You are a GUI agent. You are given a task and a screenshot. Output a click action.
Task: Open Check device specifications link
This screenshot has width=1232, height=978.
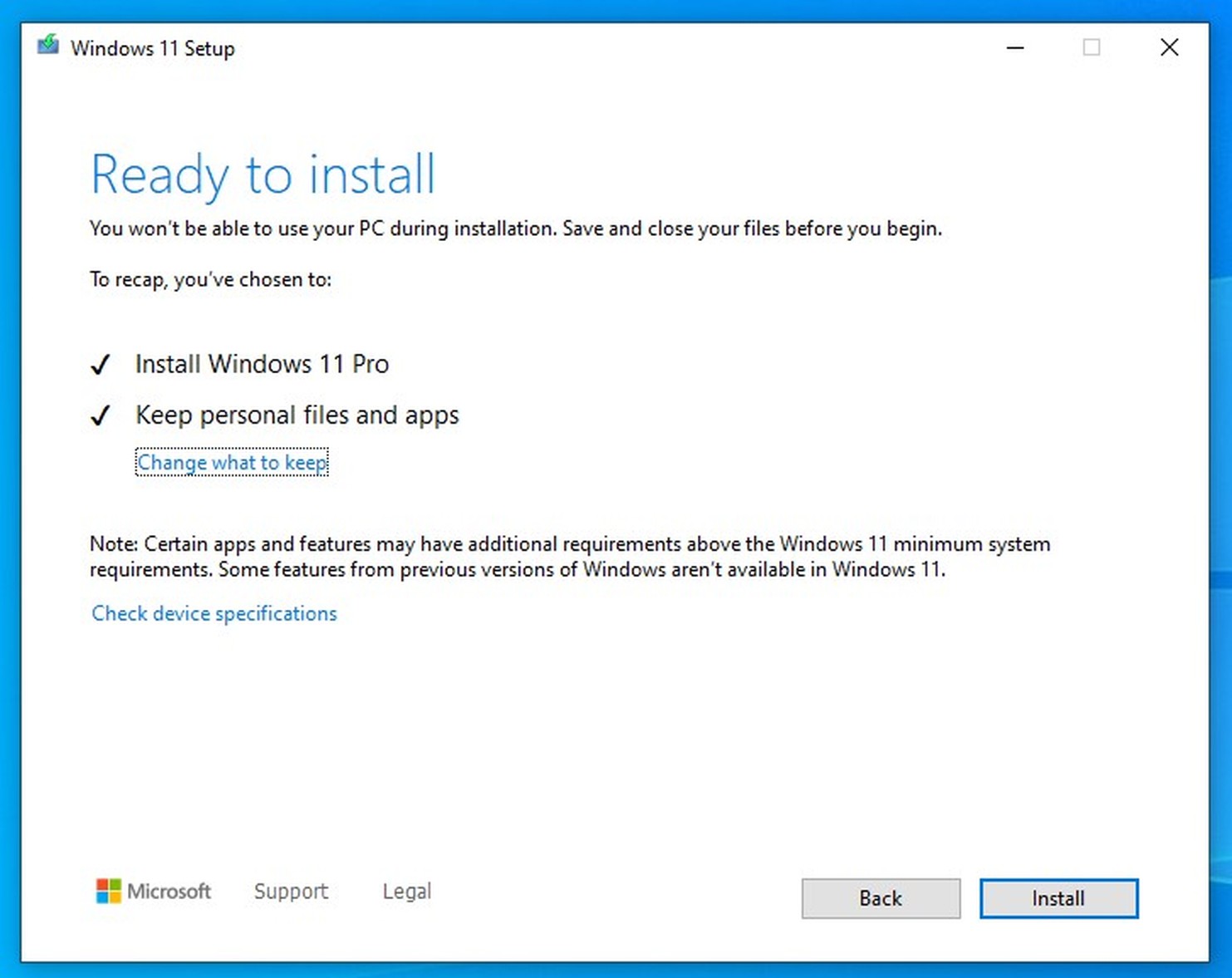pos(214,613)
